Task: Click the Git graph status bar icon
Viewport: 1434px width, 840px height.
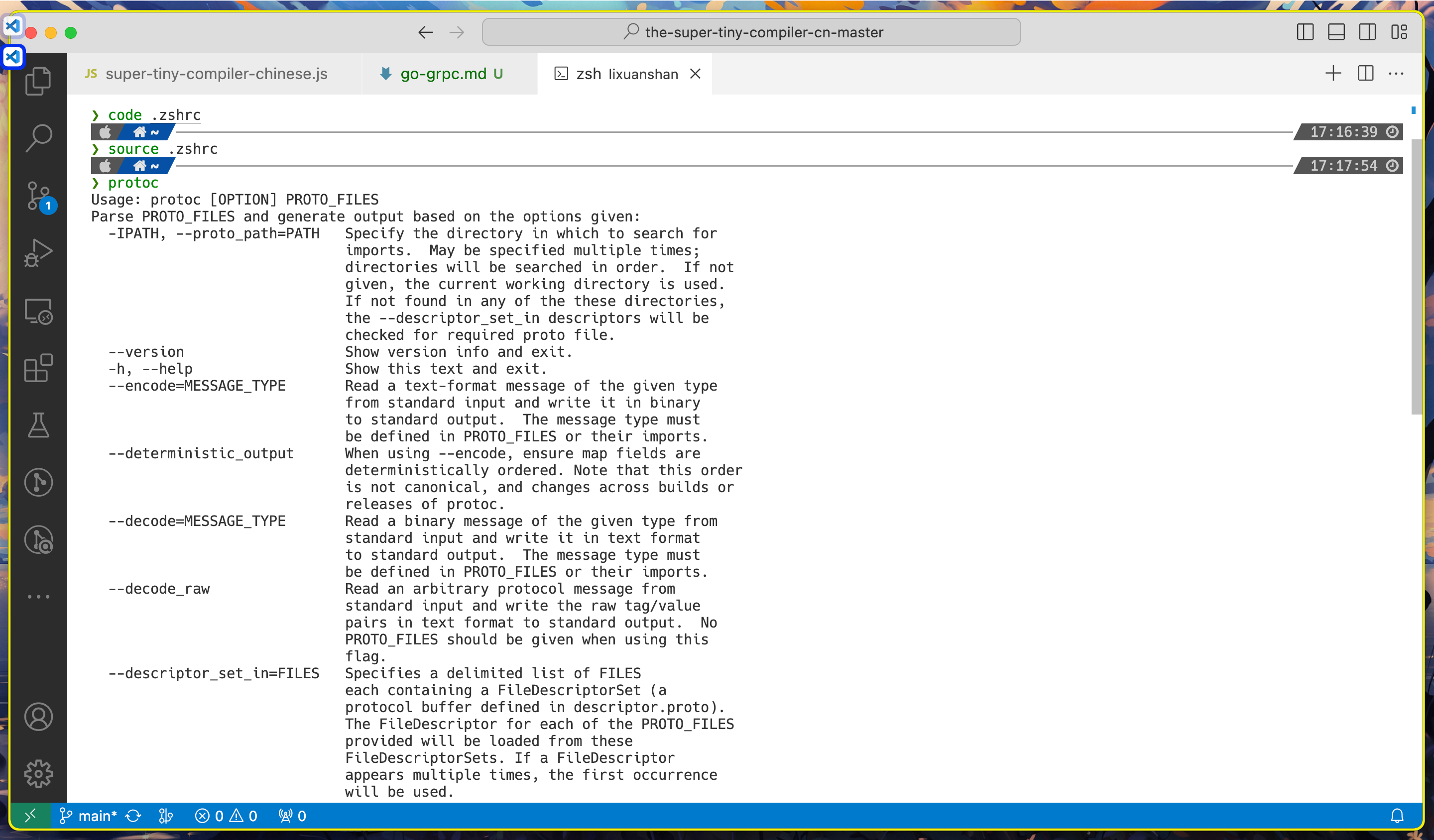Action: (x=166, y=816)
